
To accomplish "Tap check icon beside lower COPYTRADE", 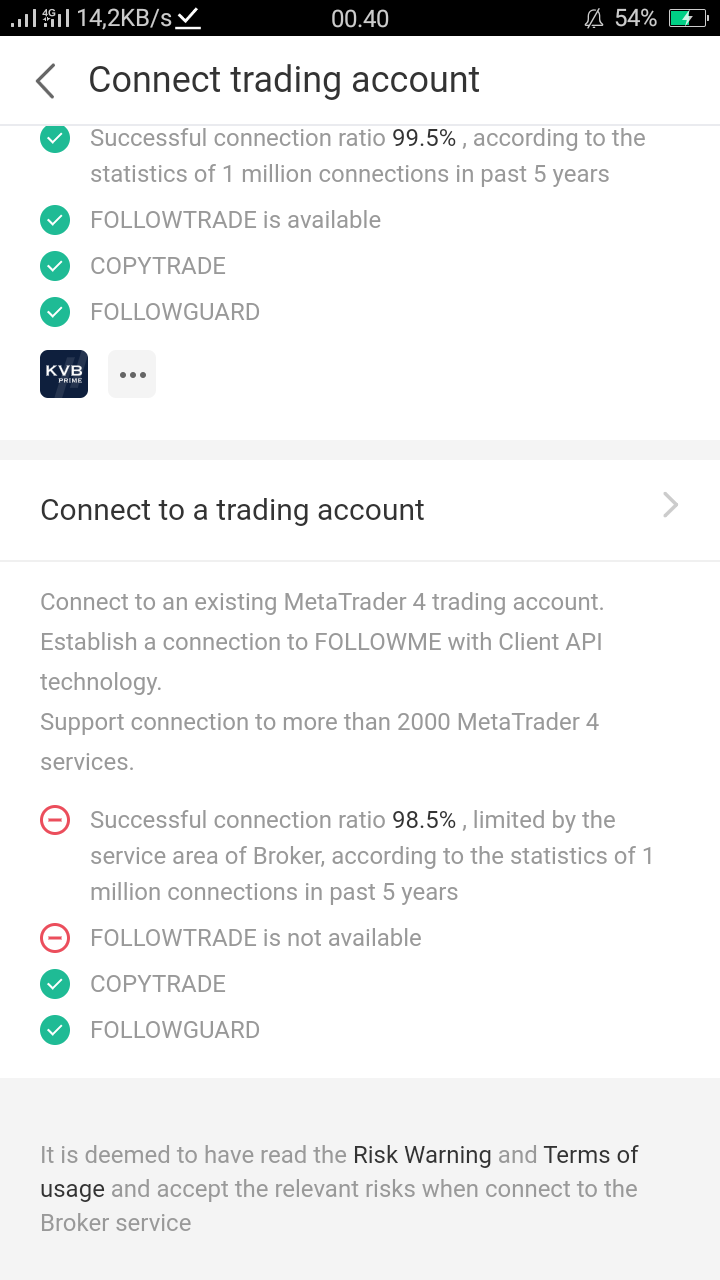I will [x=55, y=984].
